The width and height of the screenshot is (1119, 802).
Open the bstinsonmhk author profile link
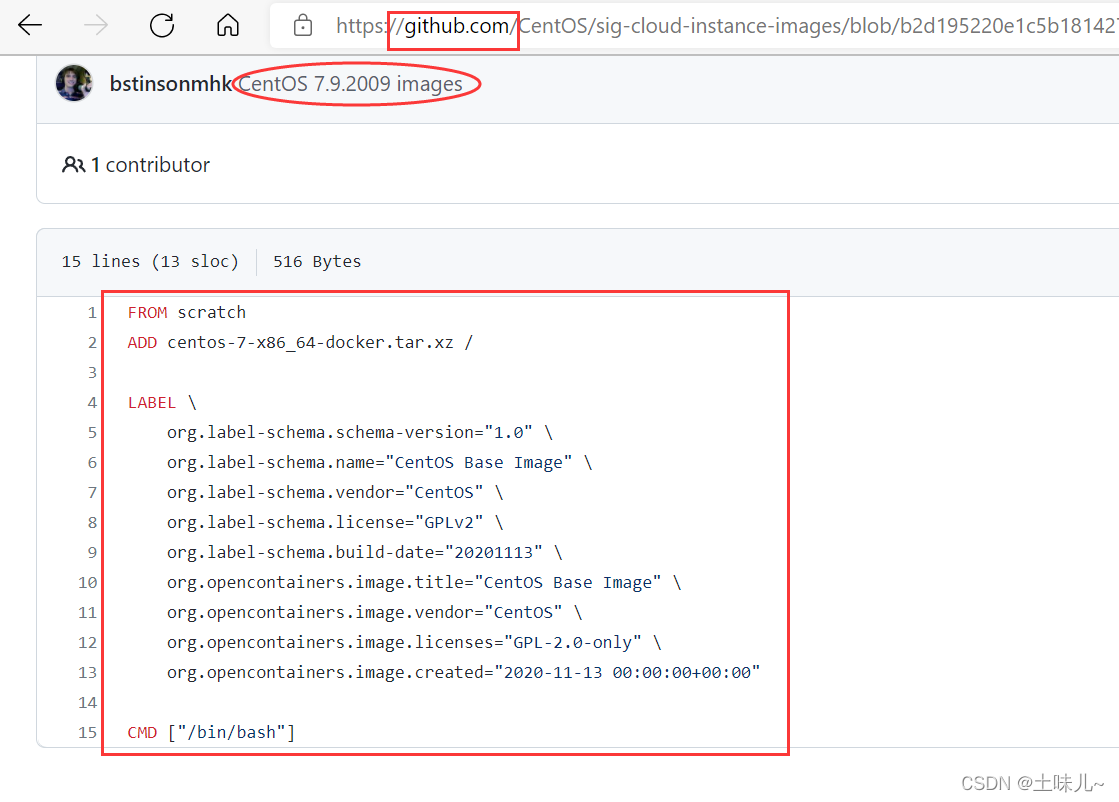(171, 83)
